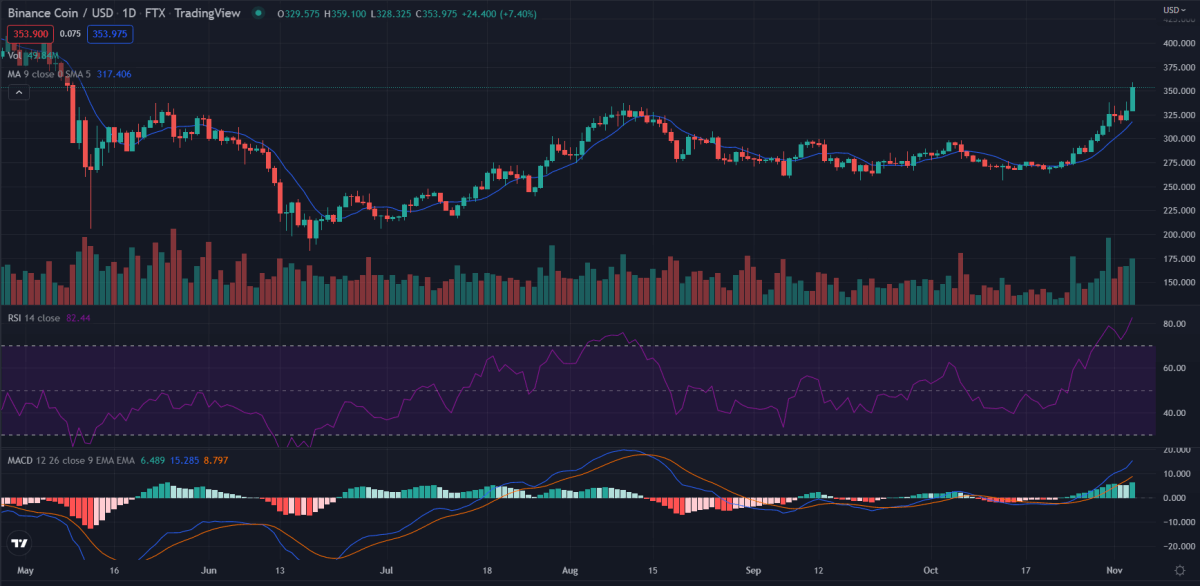Click the RSI value 82.44

click(79, 318)
